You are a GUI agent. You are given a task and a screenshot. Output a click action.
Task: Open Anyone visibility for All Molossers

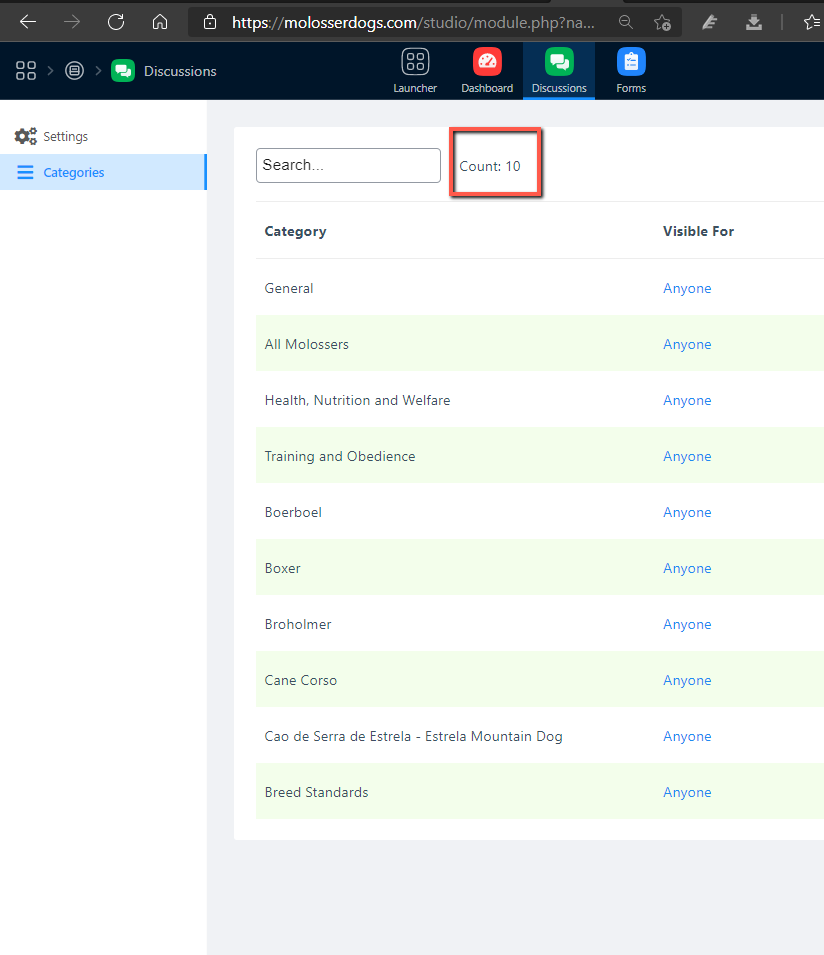pos(687,344)
